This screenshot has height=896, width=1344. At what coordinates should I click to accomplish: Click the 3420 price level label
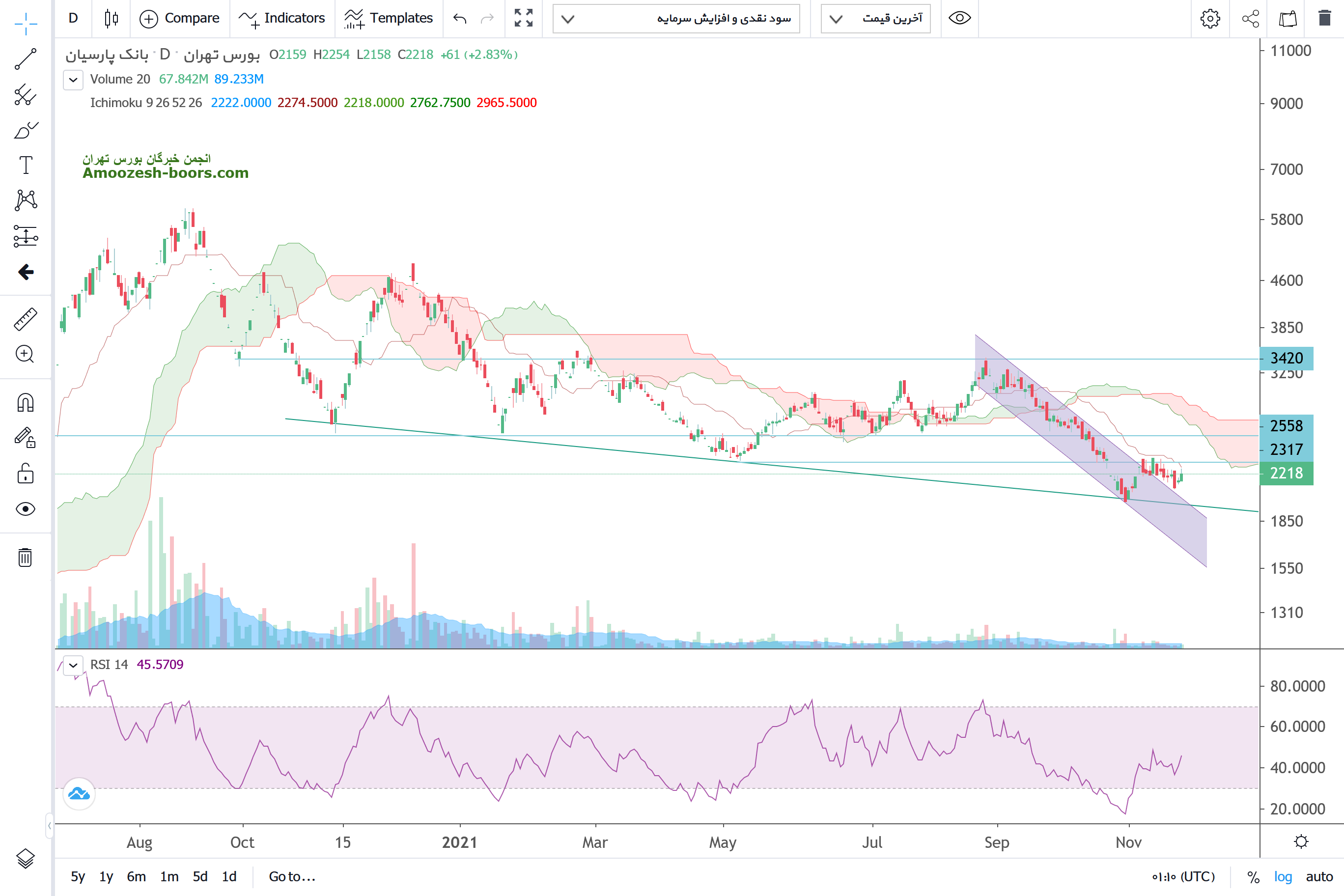(1286, 358)
